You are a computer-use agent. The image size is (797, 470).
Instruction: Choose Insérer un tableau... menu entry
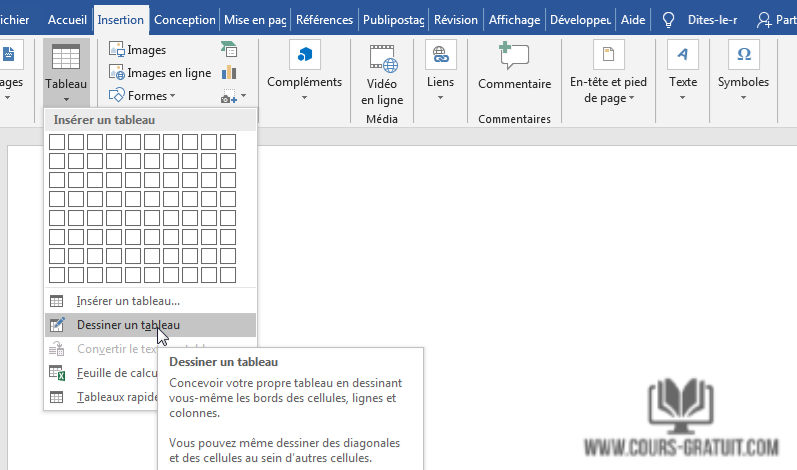[x=128, y=301]
